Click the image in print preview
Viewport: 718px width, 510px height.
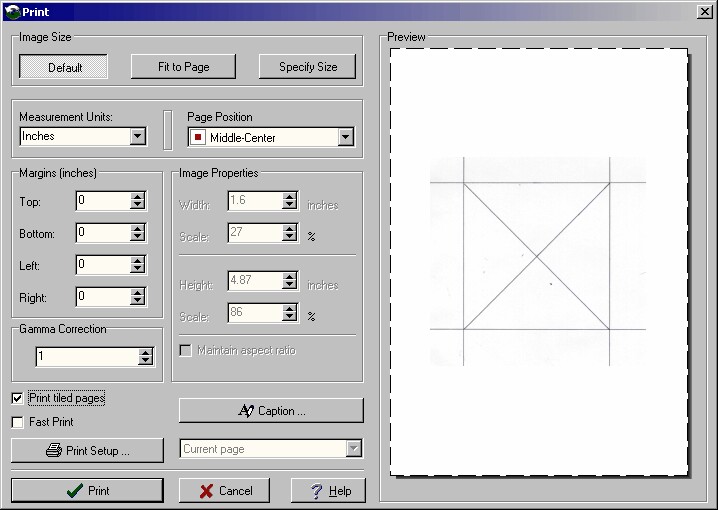538,261
